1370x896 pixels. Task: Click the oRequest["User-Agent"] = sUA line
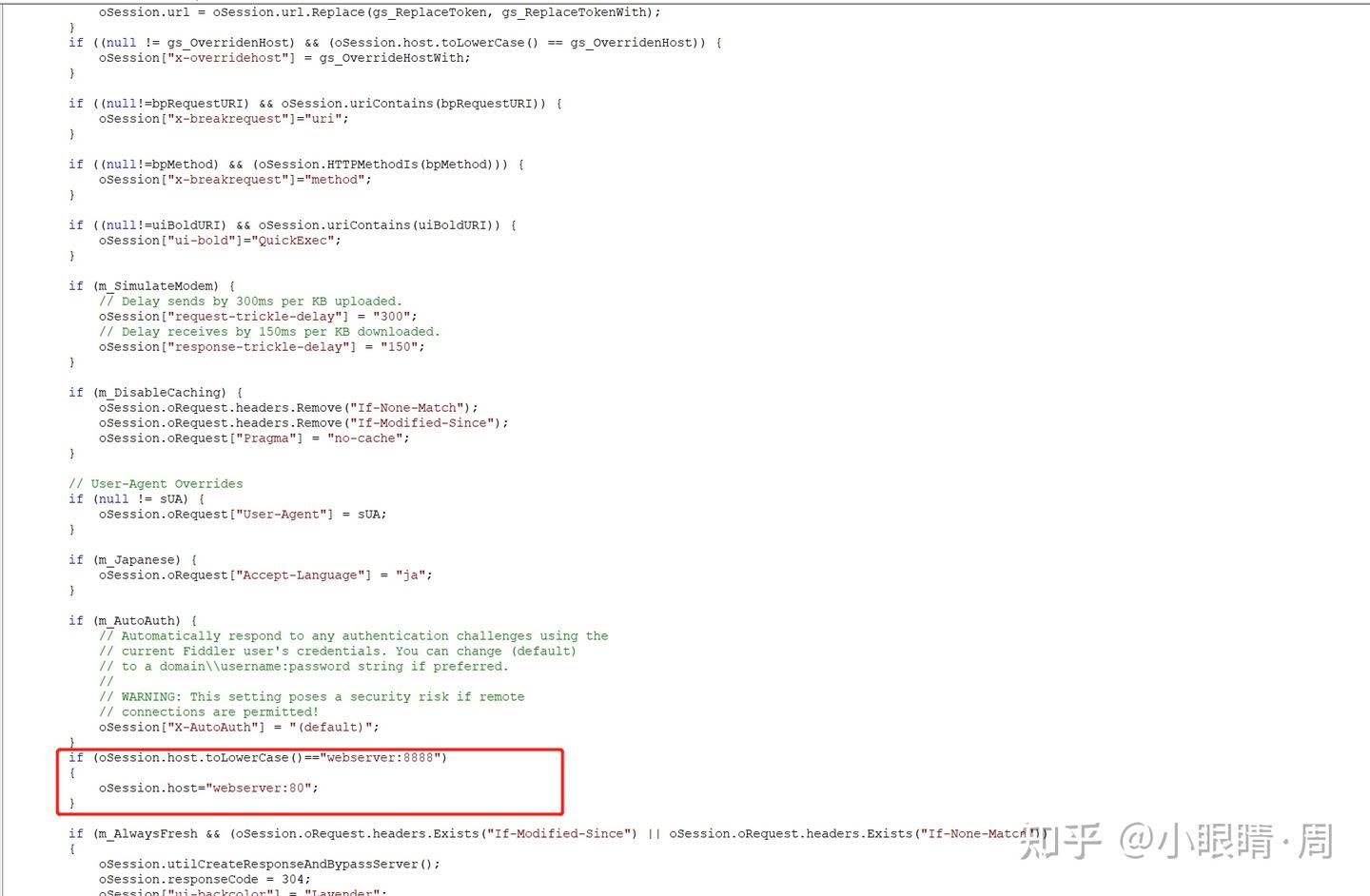pos(243,515)
